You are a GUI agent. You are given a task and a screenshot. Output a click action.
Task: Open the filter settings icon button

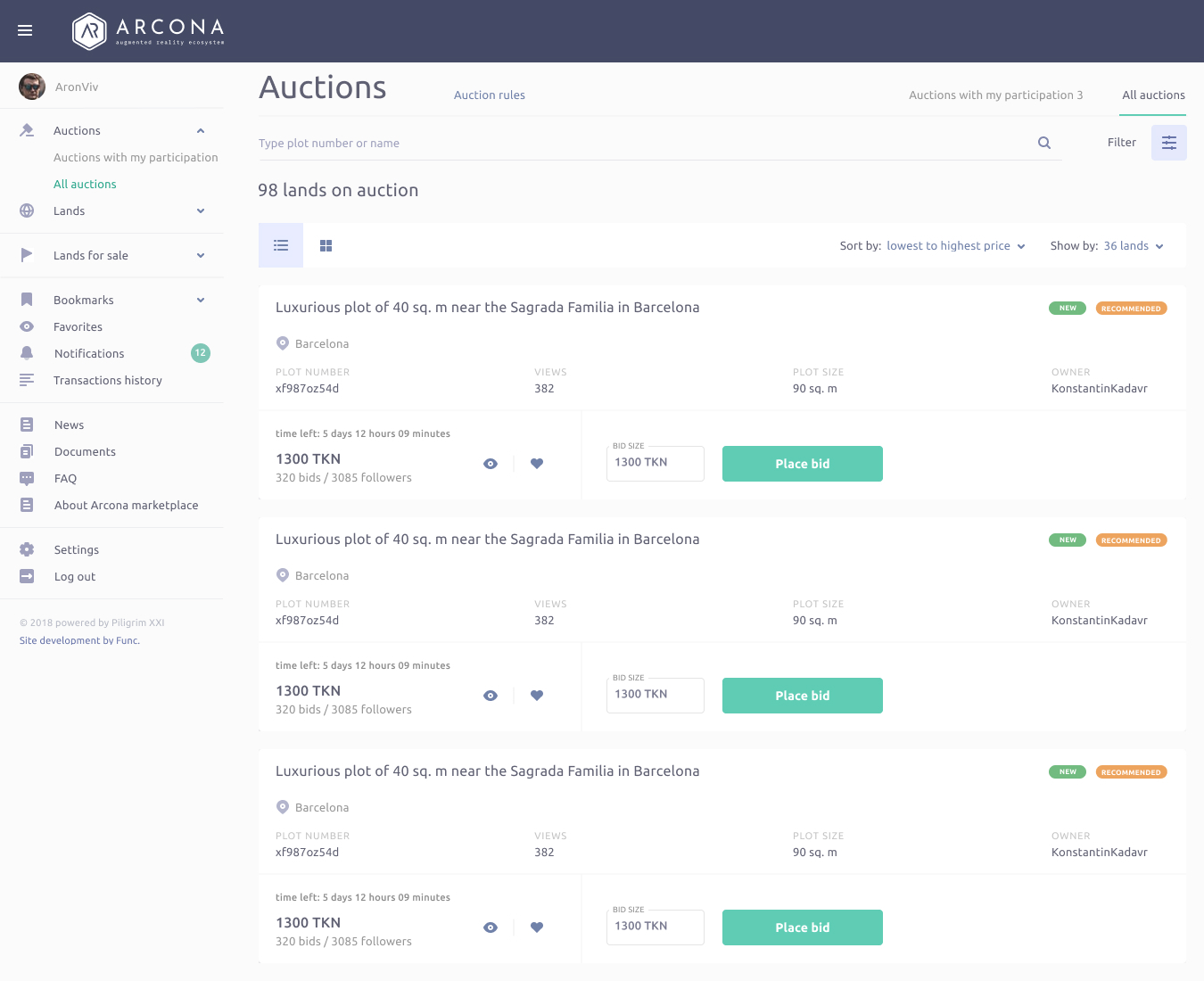click(1168, 143)
